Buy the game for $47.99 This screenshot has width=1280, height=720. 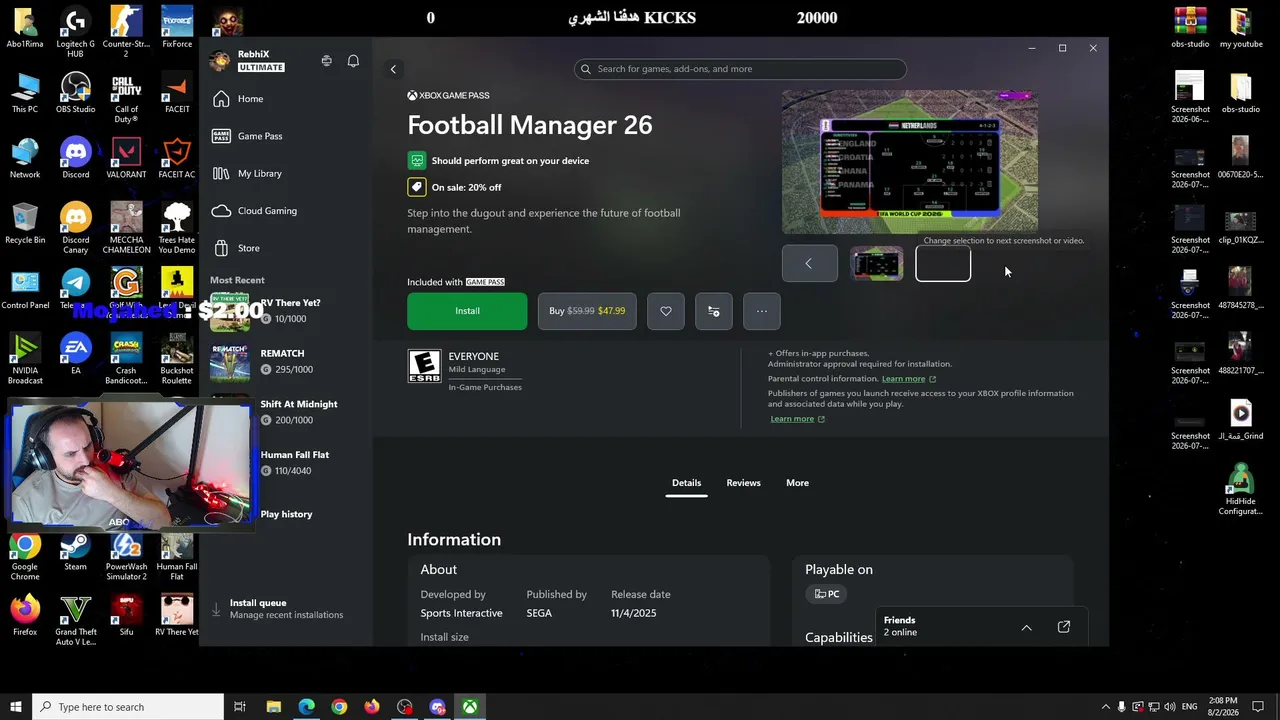click(587, 311)
